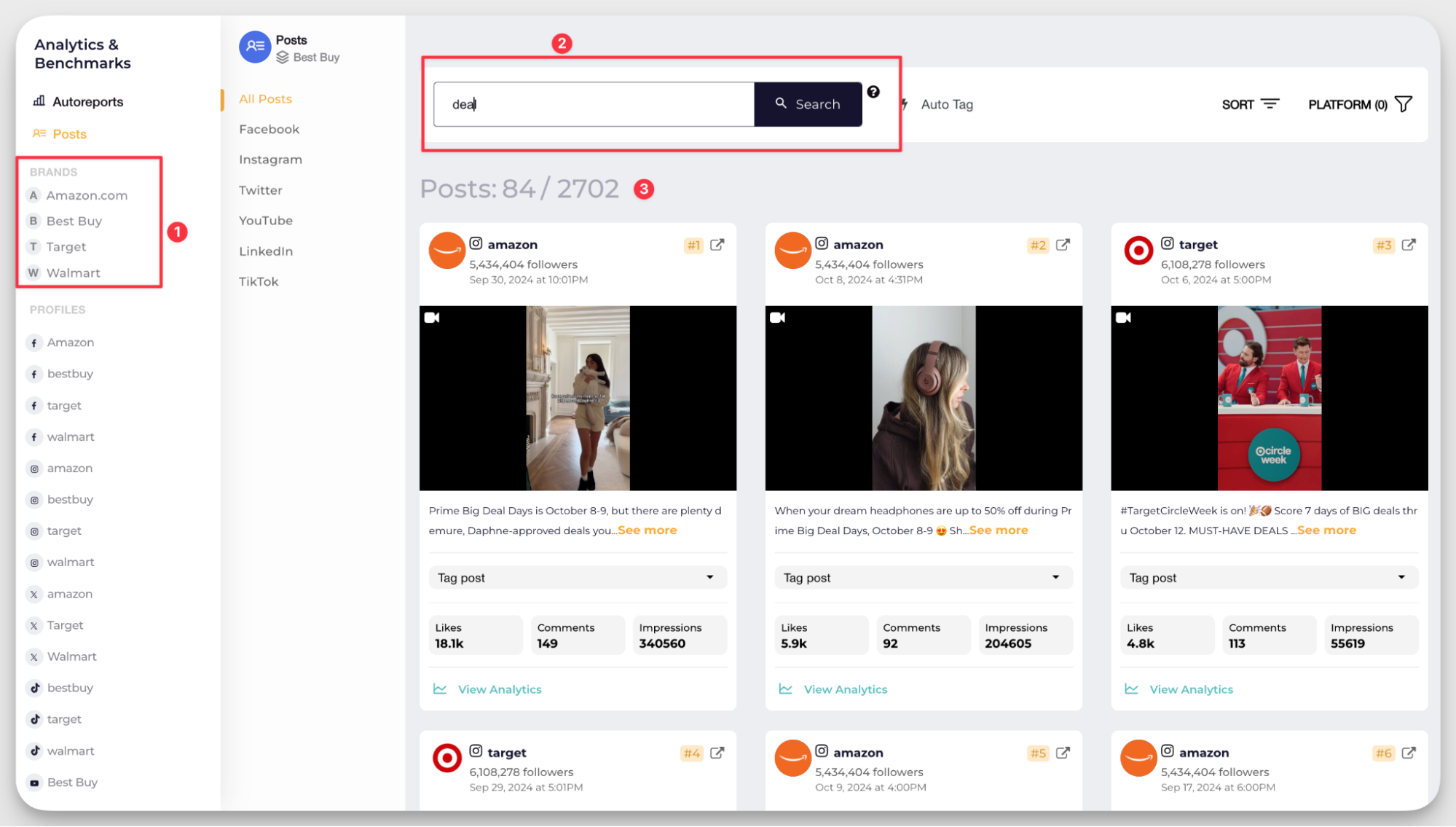The width and height of the screenshot is (1456, 827).
Task: Switch to the LinkedIn posts tab
Action: 266,251
